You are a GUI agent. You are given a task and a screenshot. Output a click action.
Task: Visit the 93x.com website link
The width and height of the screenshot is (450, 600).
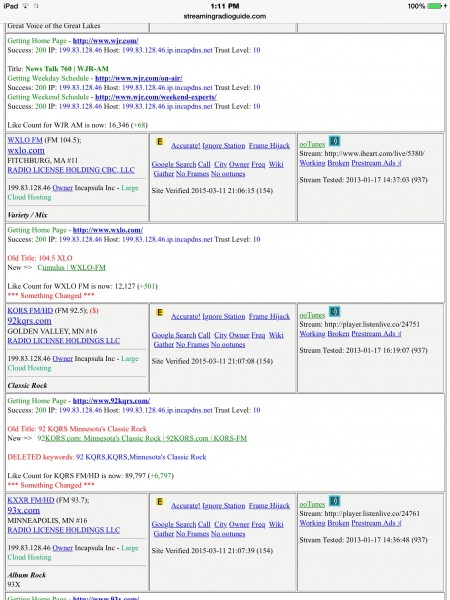[24, 510]
